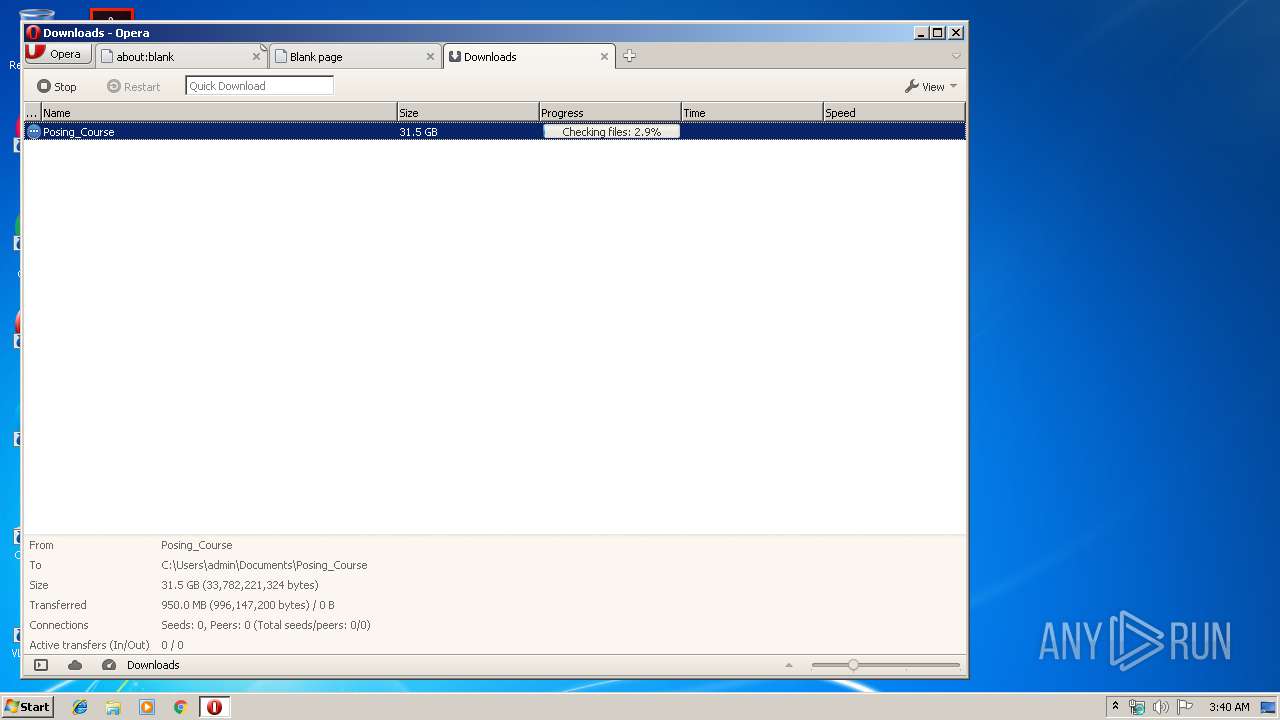Focus the Quick Download input field
Screen dimensions: 1280x720
pyautogui.click(x=259, y=86)
